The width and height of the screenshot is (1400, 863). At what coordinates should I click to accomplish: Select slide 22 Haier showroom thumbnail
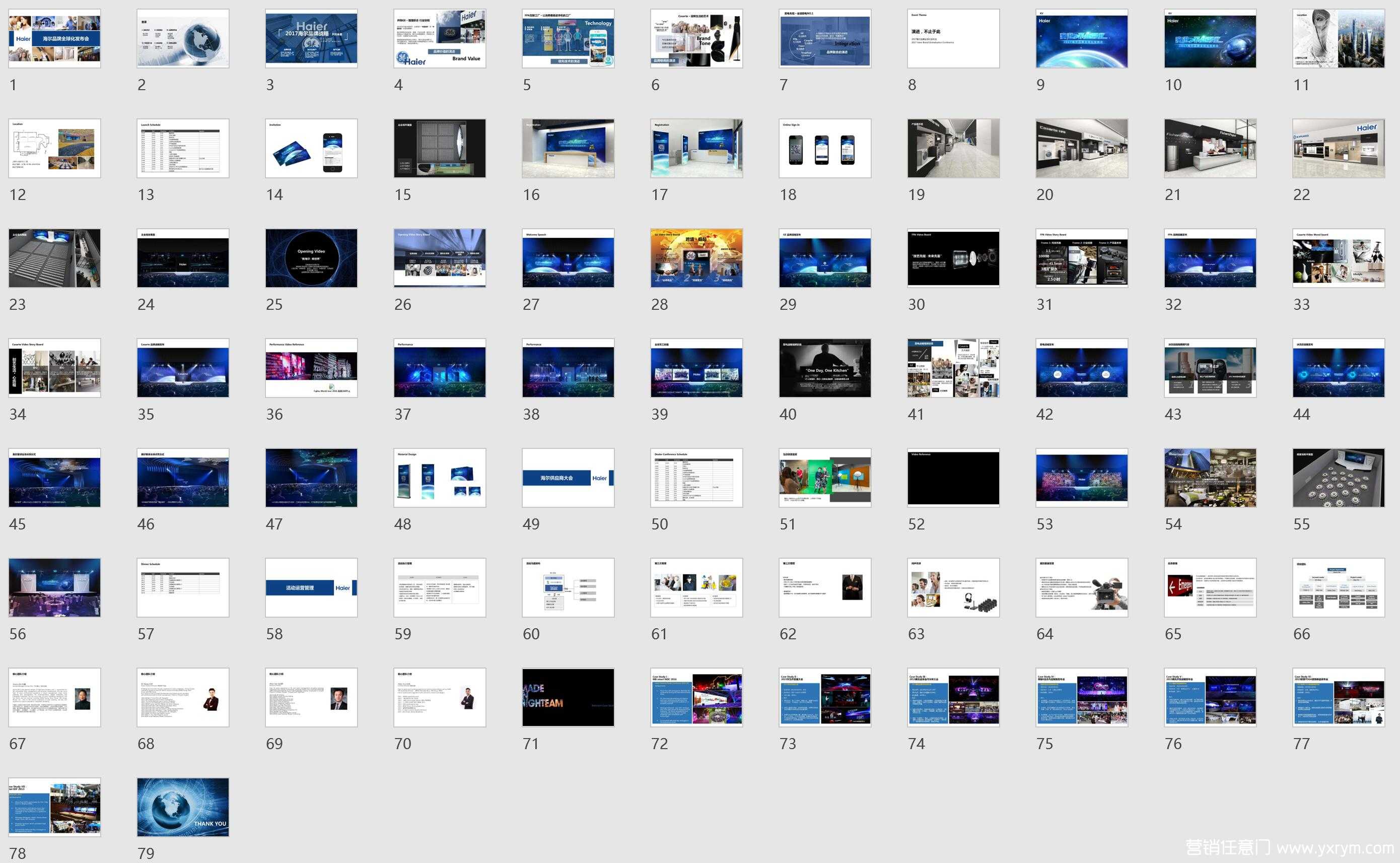coord(1339,149)
